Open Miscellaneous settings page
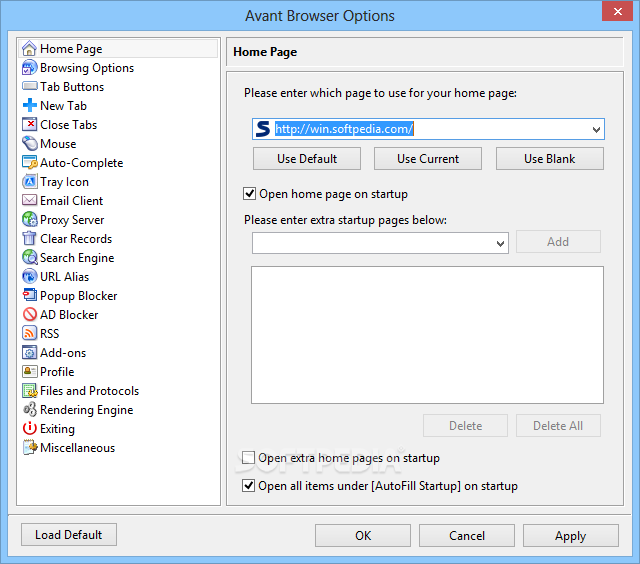640x564 pixels. tap(77, 448)
